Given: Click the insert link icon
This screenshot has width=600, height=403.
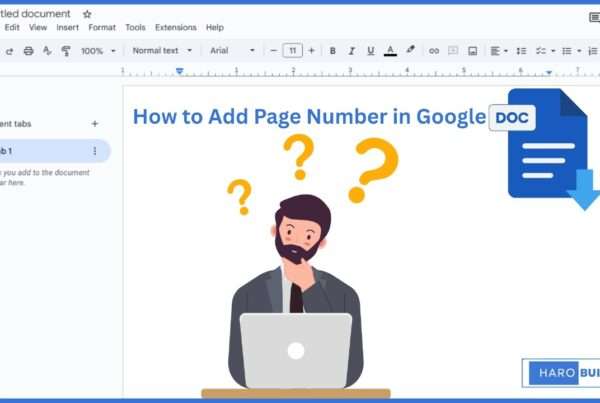Looking at the screenshot, I should coord(434,51).
